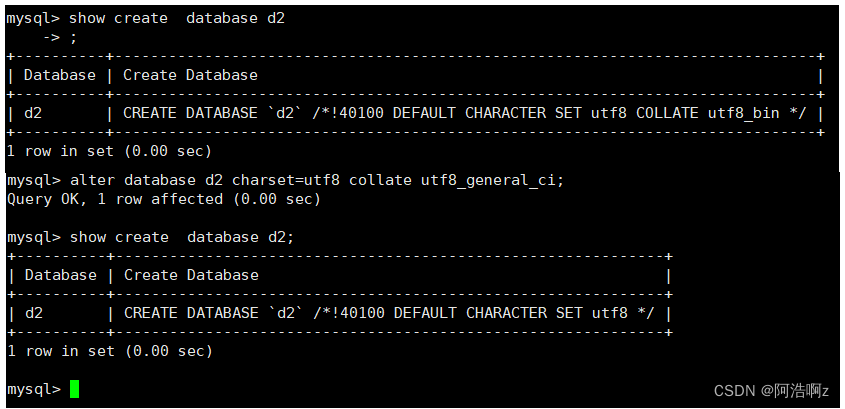The image size is (845, 409).
Task: Click the second "show create database d2;" command
Action: [182, 237]
